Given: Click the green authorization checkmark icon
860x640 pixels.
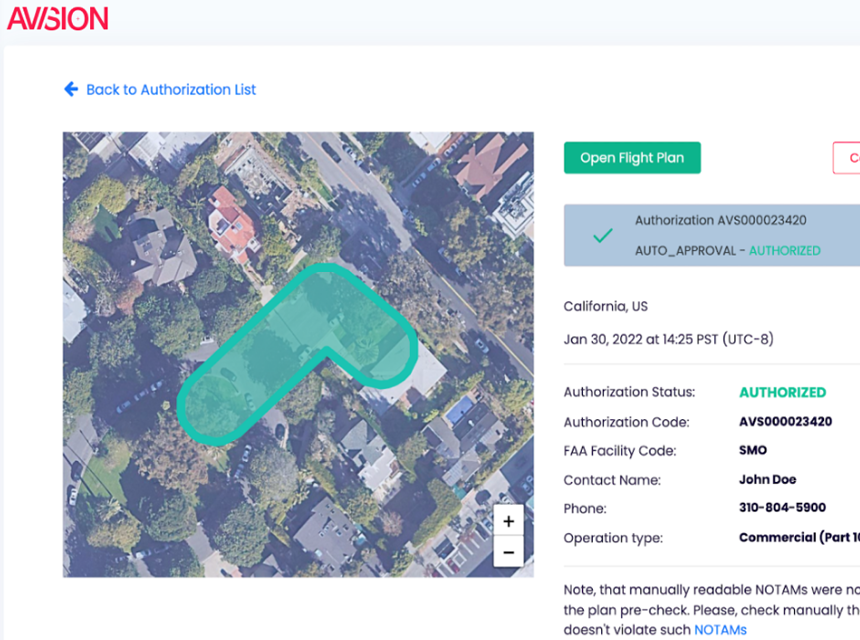Looking at the screenshot, I should click(x=602, y=236).
